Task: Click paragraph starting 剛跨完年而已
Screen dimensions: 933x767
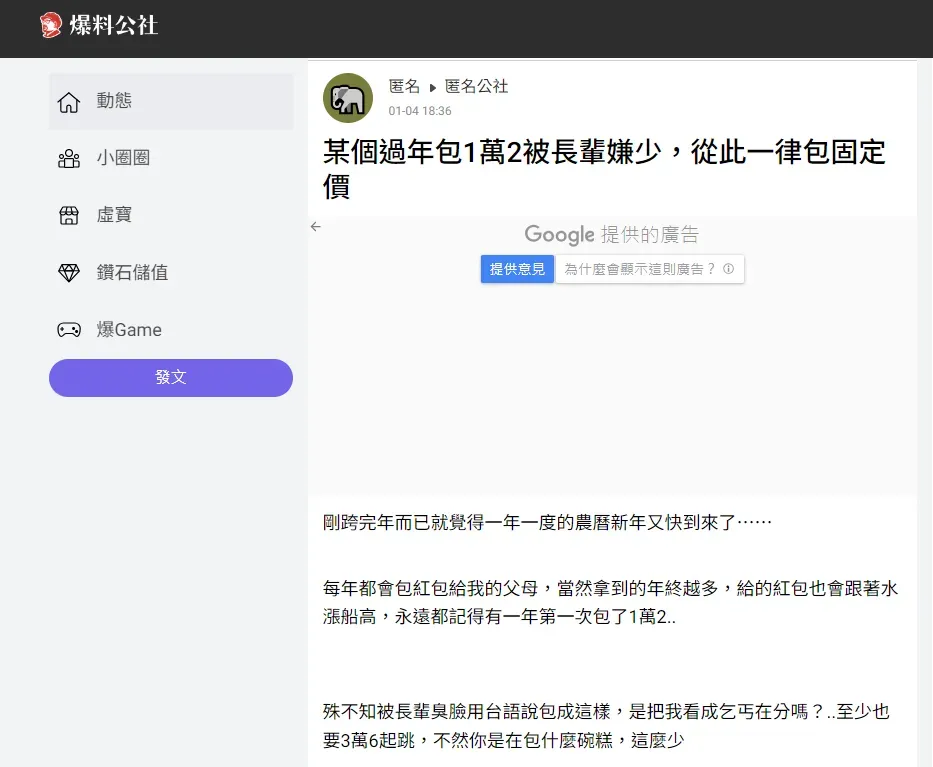Action: [x=547, y=522]
